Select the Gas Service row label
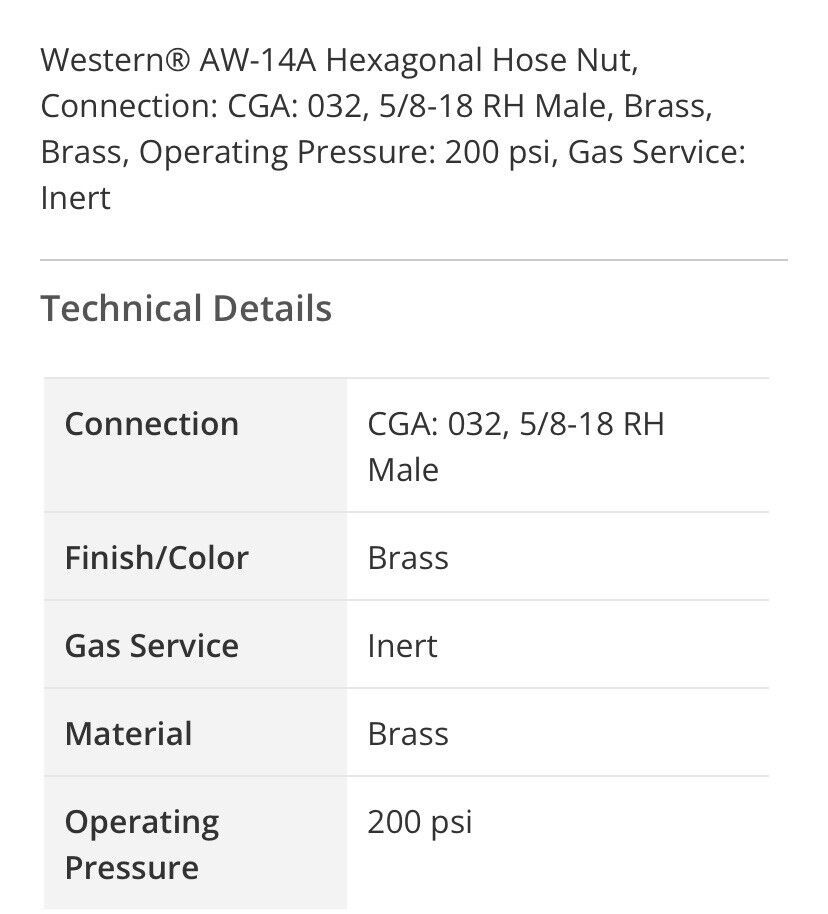The height and width of the screenshot is (914, 828). tap(152, 646)
